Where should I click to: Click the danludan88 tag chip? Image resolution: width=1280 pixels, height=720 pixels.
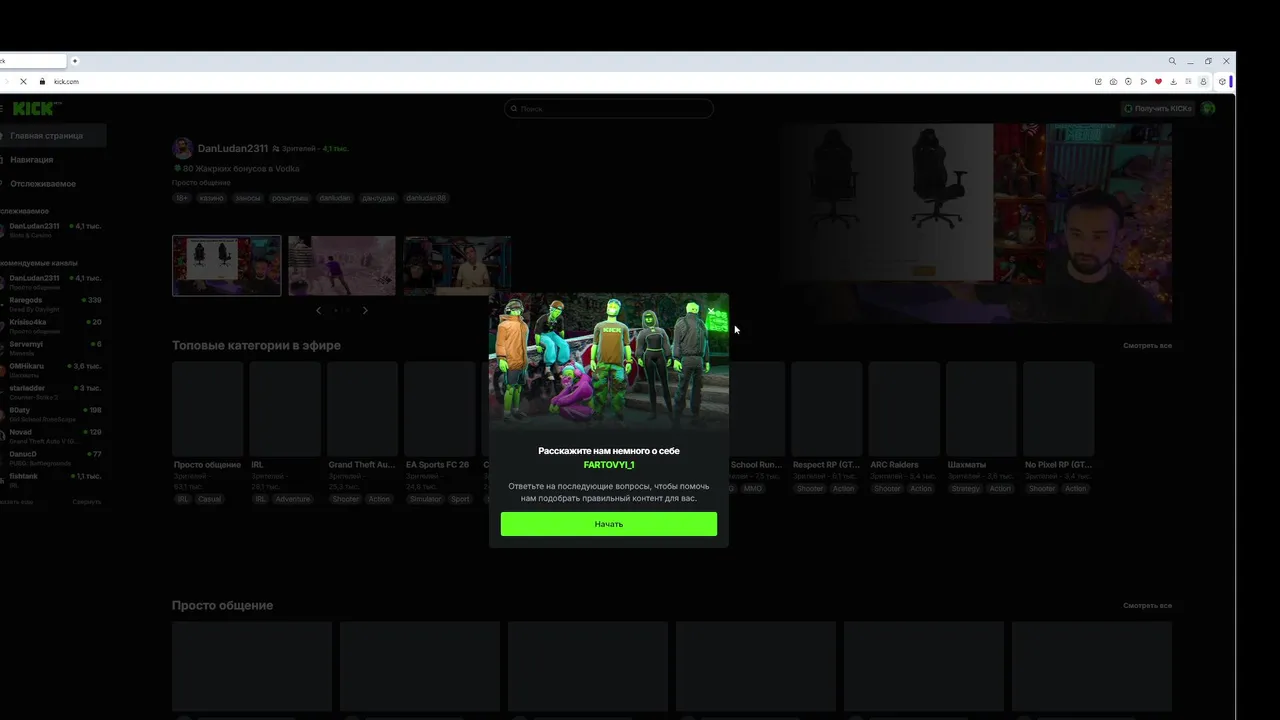pos(426,198)
